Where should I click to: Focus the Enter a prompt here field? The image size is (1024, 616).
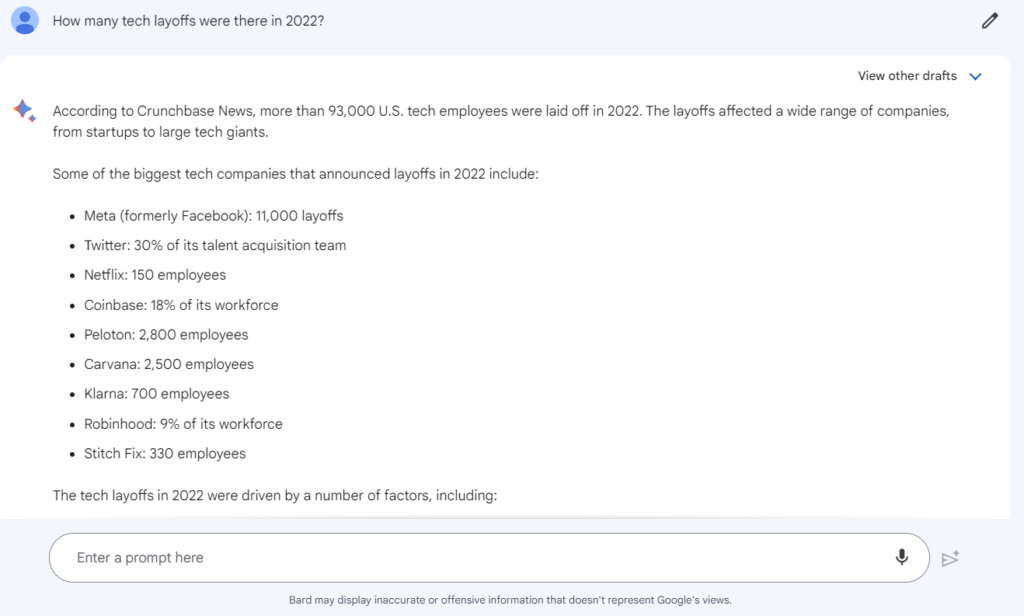coord(470,557)
